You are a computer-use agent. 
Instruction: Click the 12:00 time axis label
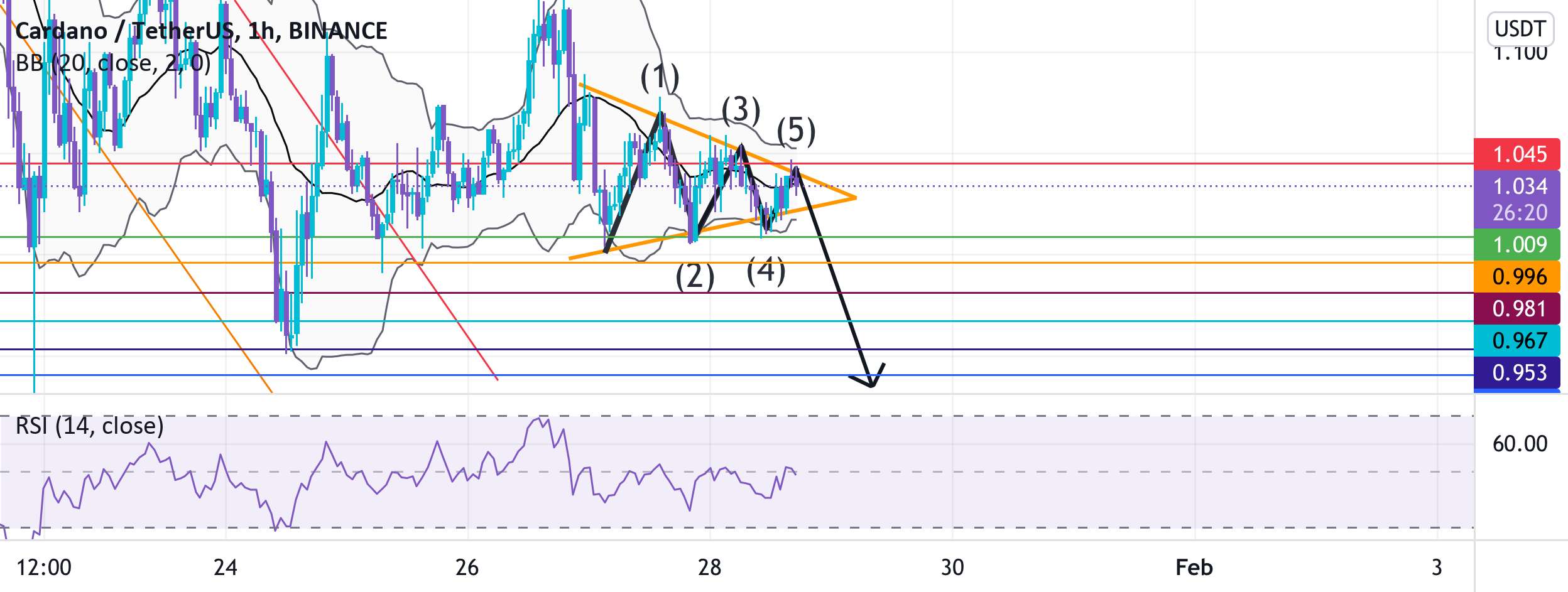point(44,568)
